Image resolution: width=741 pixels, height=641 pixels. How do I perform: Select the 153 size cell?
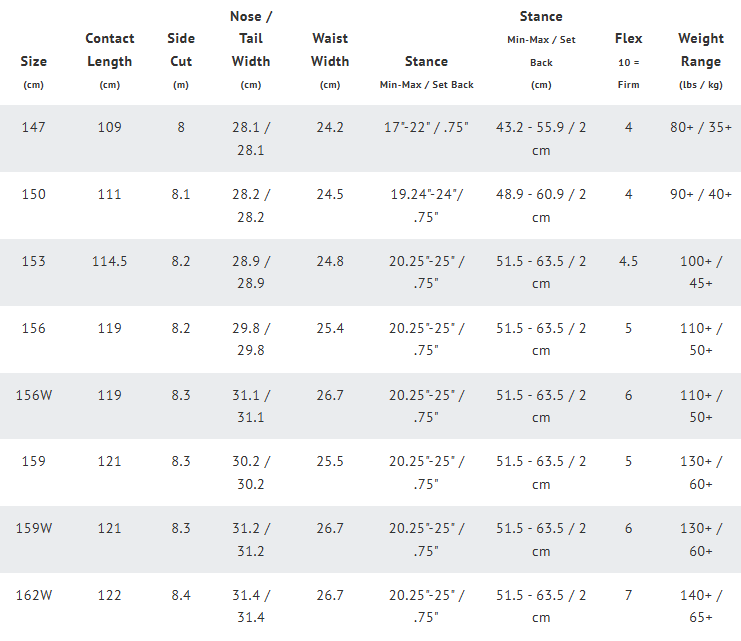[34, 261]
